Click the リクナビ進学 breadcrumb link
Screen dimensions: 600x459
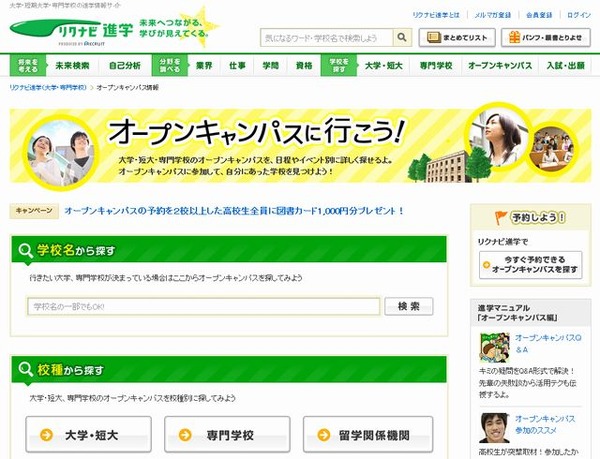click(48, 88)
